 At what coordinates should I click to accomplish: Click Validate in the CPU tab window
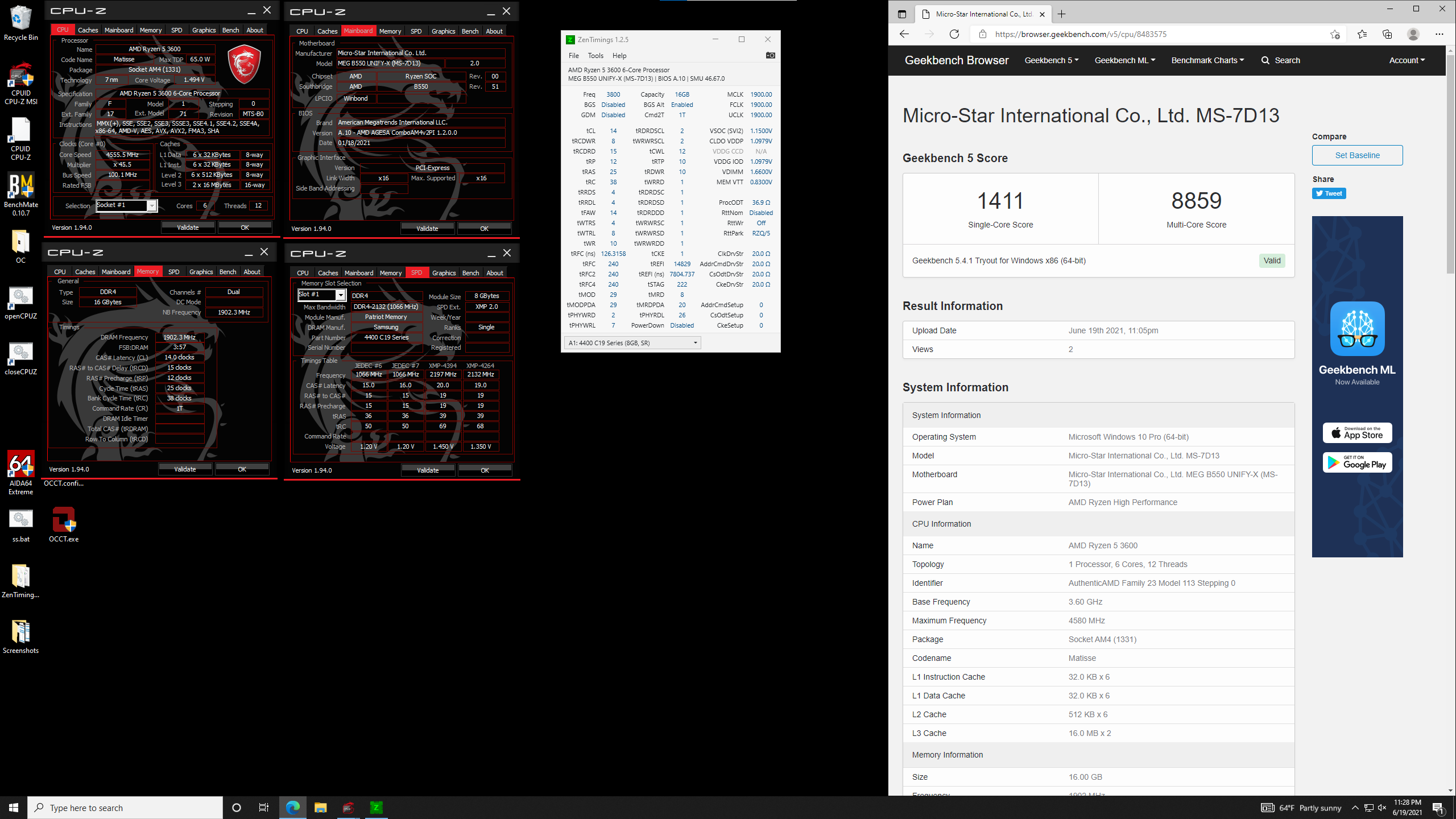[x=188, y=227]
